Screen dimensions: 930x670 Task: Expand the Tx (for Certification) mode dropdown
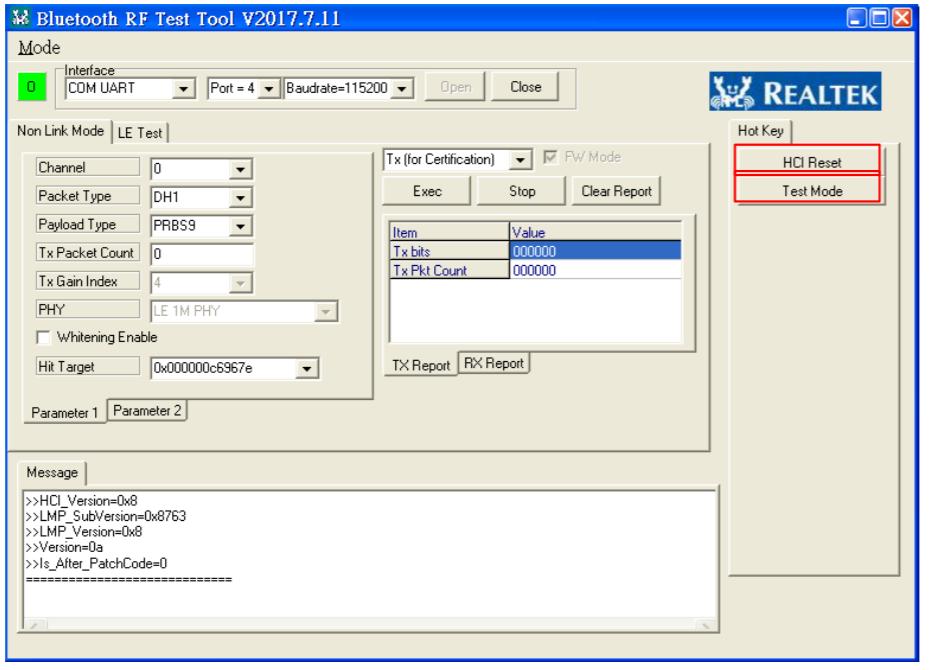click(520, 160)
